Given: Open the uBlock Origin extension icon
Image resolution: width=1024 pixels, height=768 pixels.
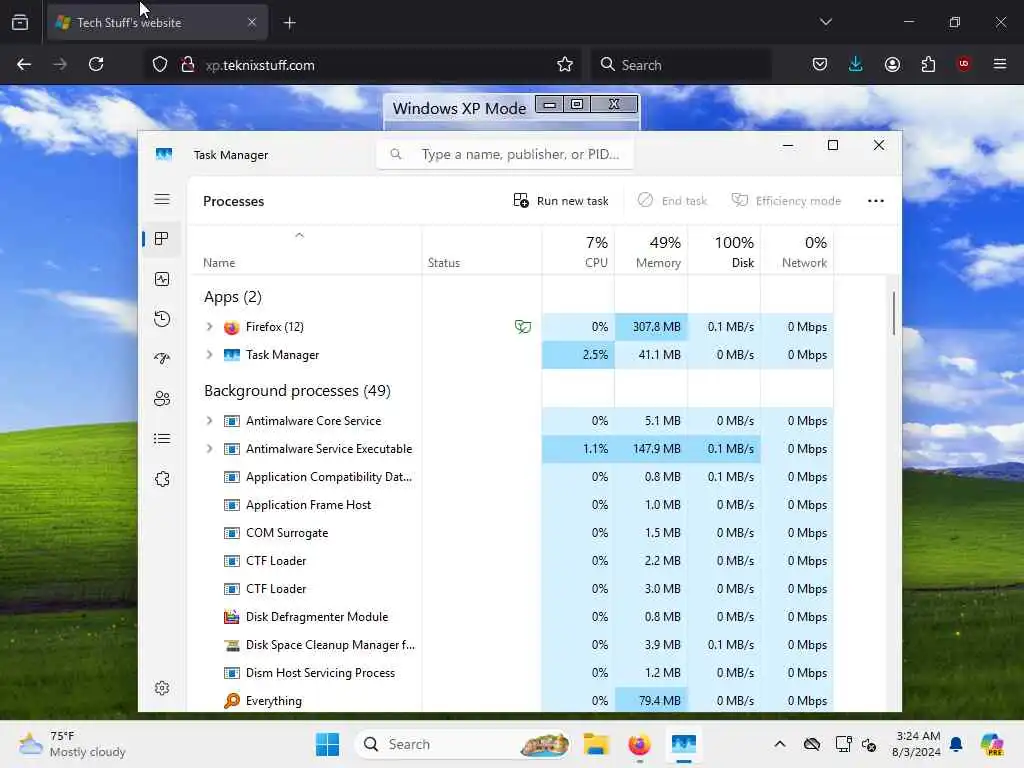Looking at the screenshot, I should point(964,64).
